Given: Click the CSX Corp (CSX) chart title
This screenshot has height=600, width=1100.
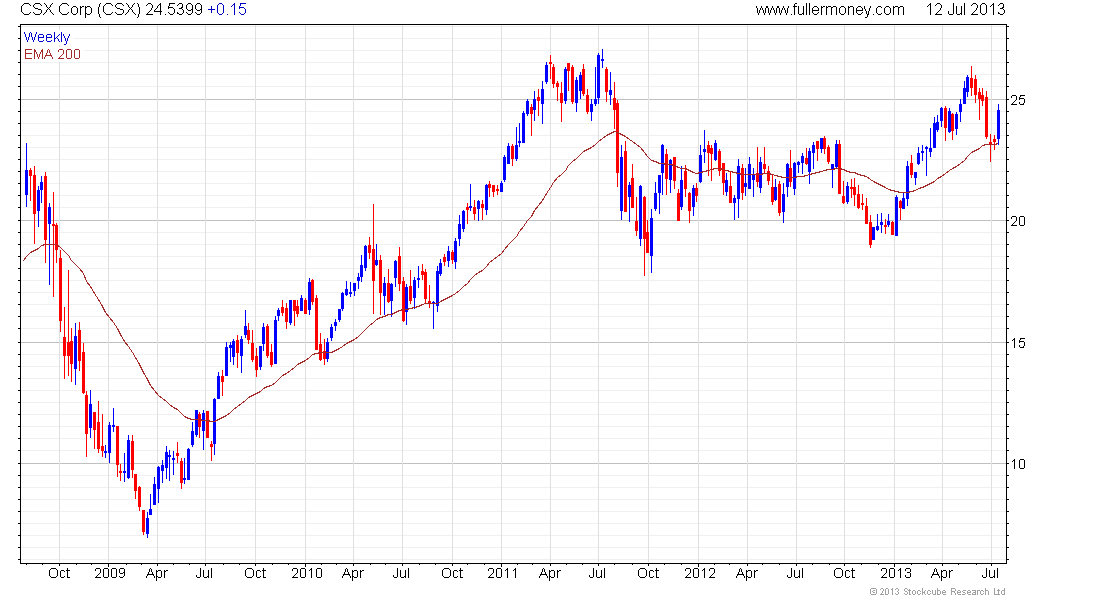Looking at the screenshot, I should 81,9.
